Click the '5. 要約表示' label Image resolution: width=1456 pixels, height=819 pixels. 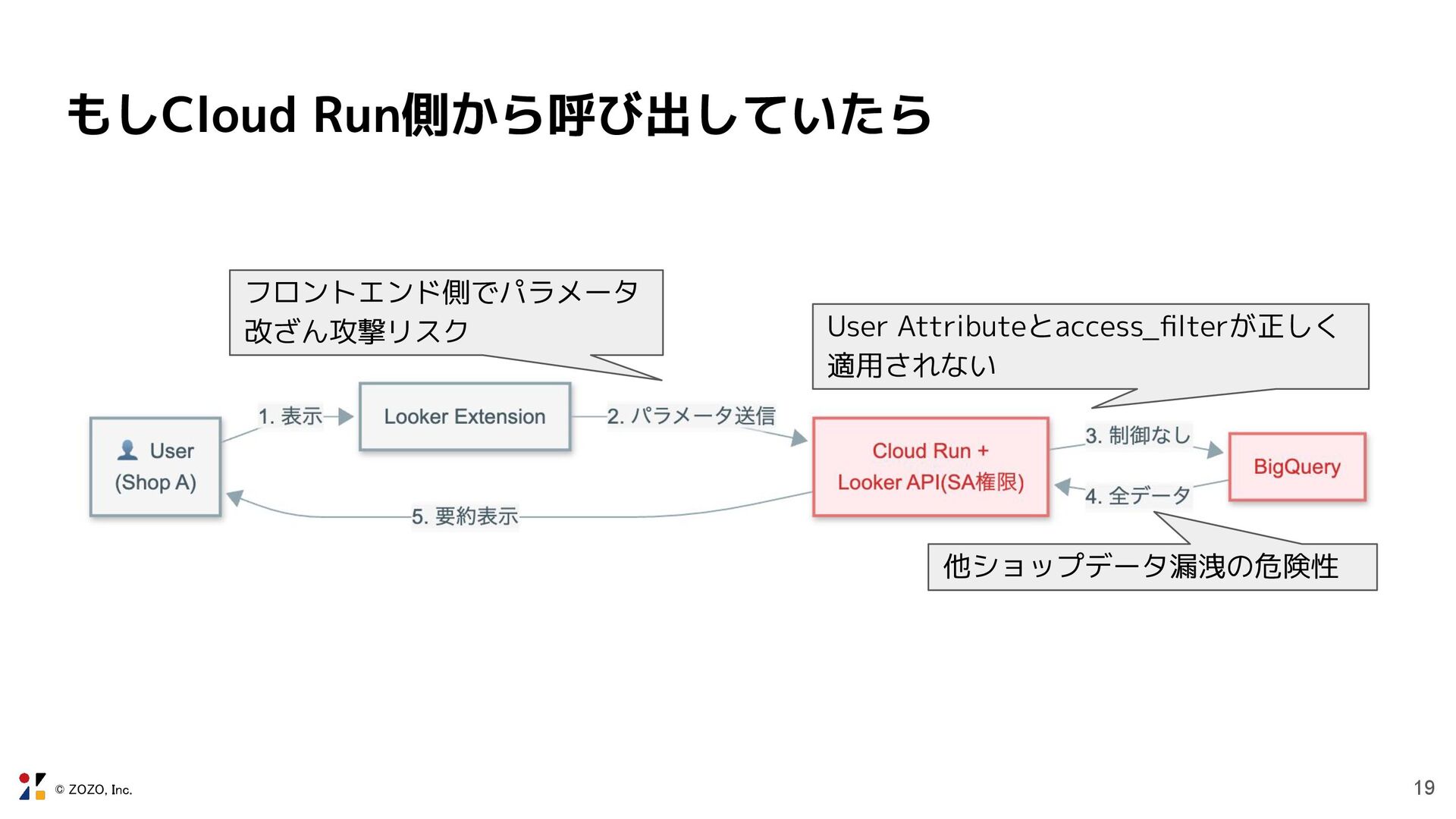pos(464,516)
